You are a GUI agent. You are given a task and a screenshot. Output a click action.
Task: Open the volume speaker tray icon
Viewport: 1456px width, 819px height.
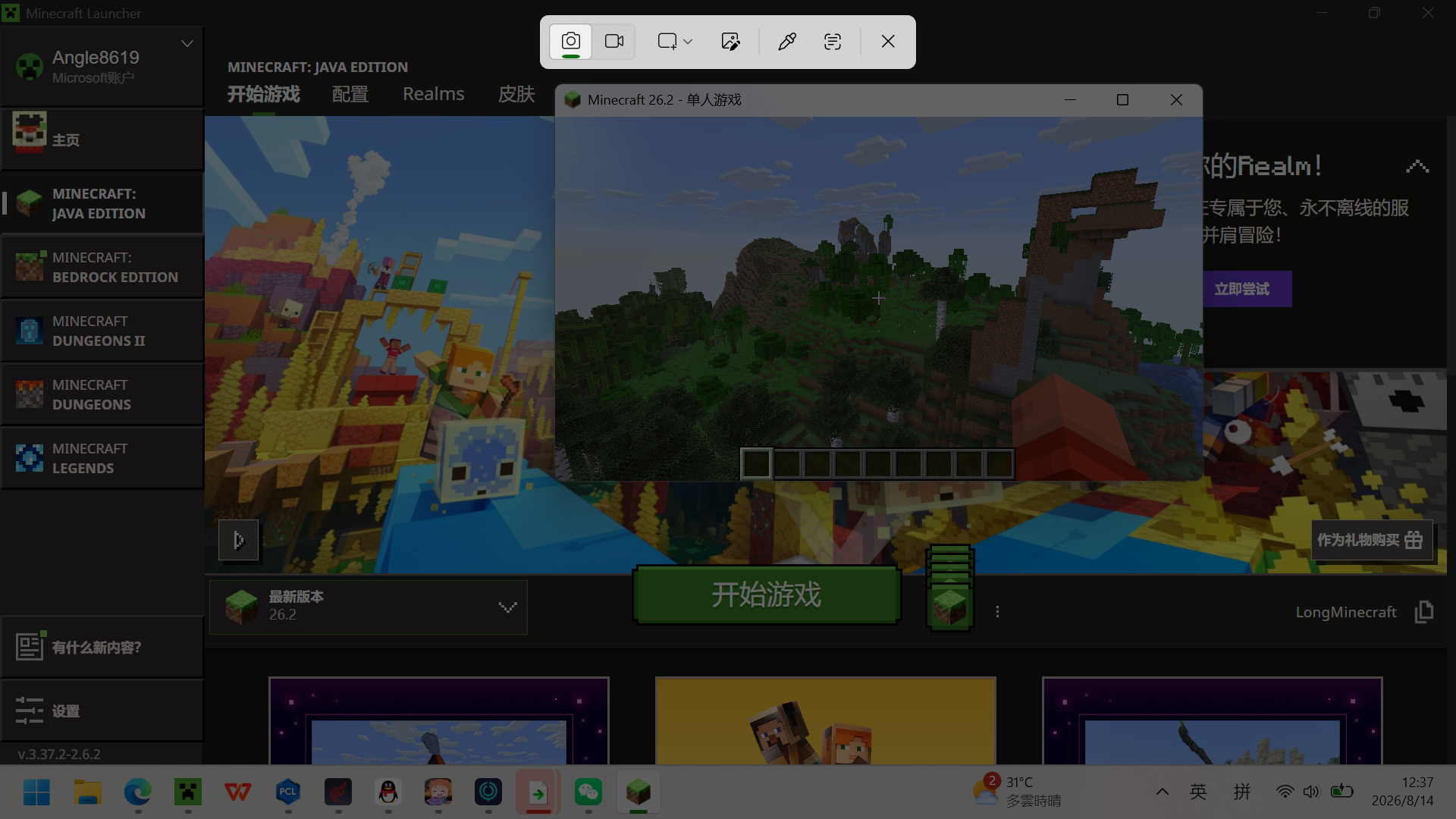pos(1311,792)
